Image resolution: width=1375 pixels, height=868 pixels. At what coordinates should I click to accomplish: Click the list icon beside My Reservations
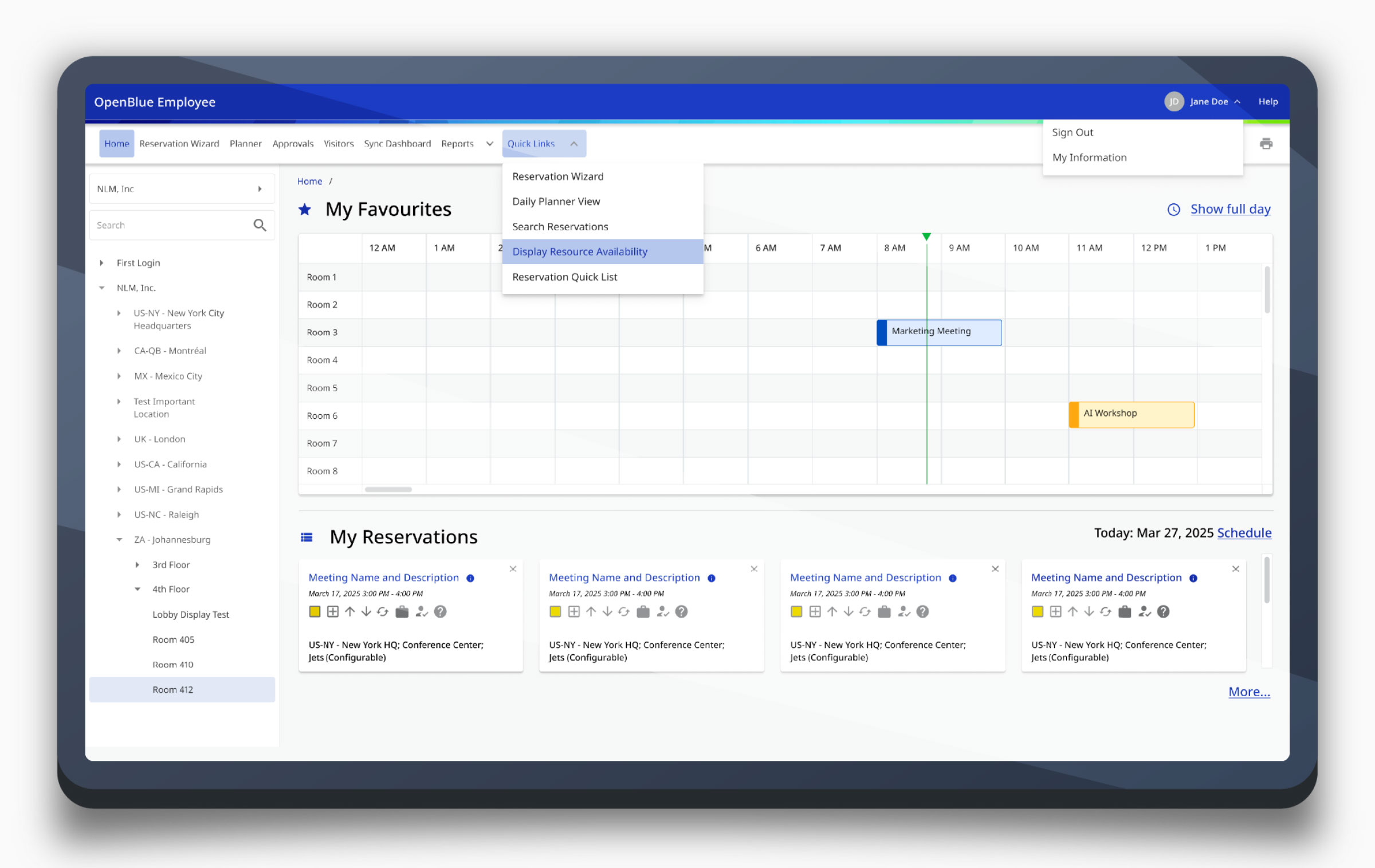click(307, 537)
